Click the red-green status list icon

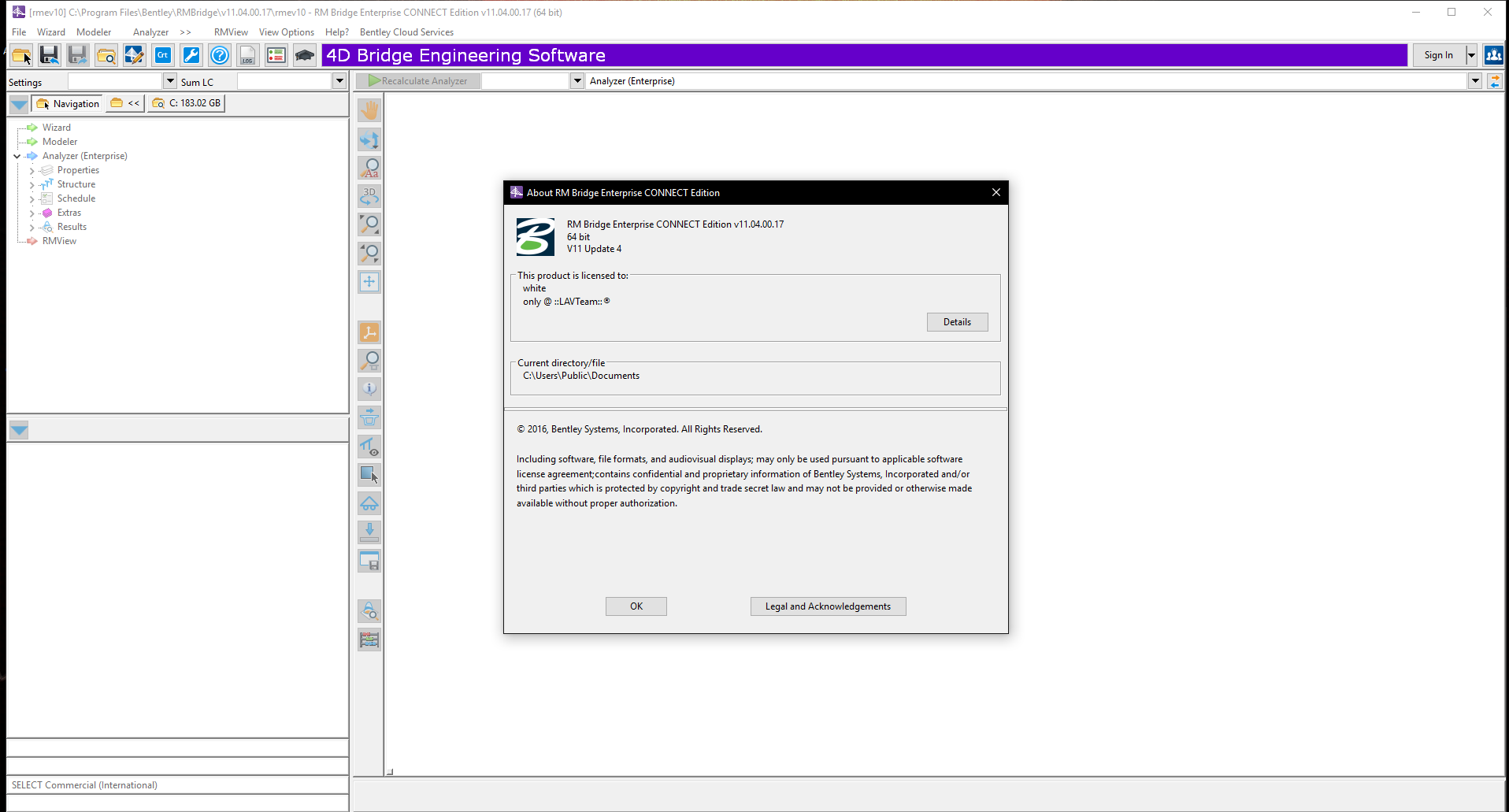276,55
